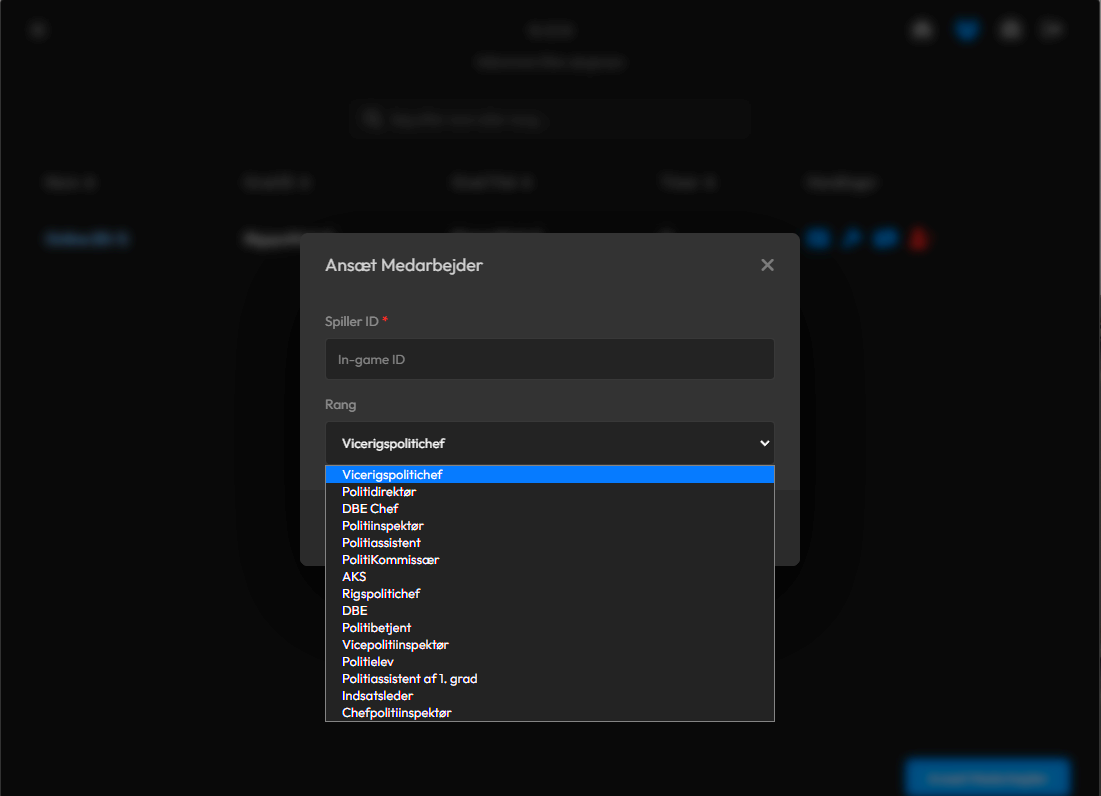Open the Rang dropdown
1101x796 pixels.
coord(550,443)
